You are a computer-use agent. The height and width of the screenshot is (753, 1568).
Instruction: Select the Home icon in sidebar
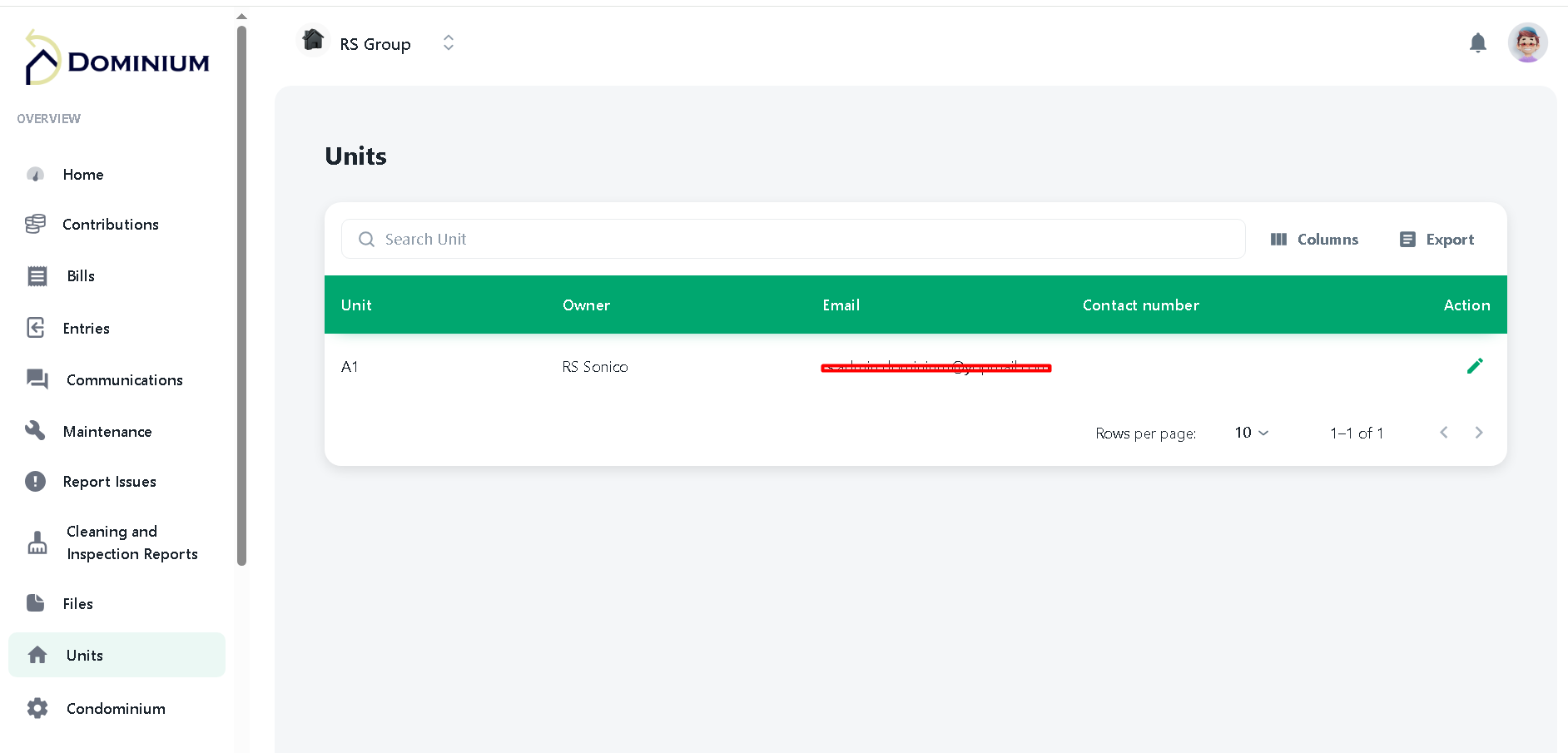36,174
